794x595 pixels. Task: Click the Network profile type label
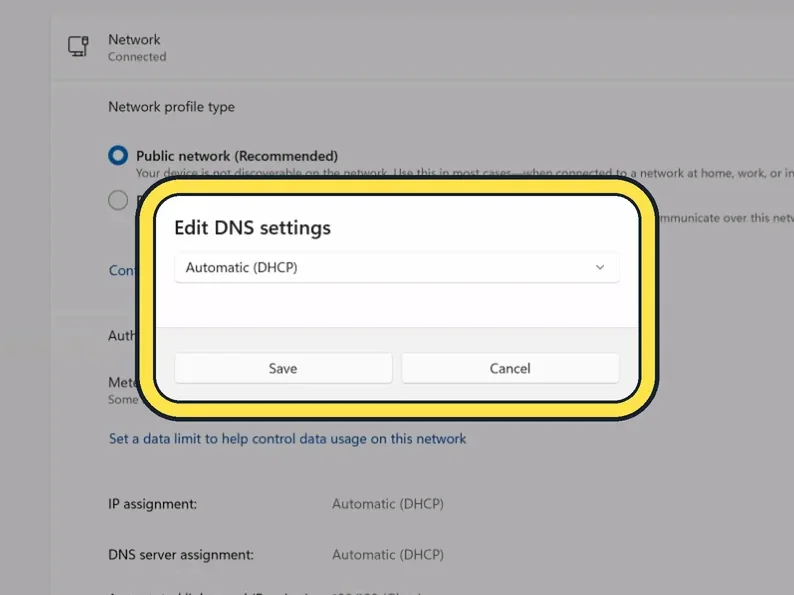pos(171,107)
